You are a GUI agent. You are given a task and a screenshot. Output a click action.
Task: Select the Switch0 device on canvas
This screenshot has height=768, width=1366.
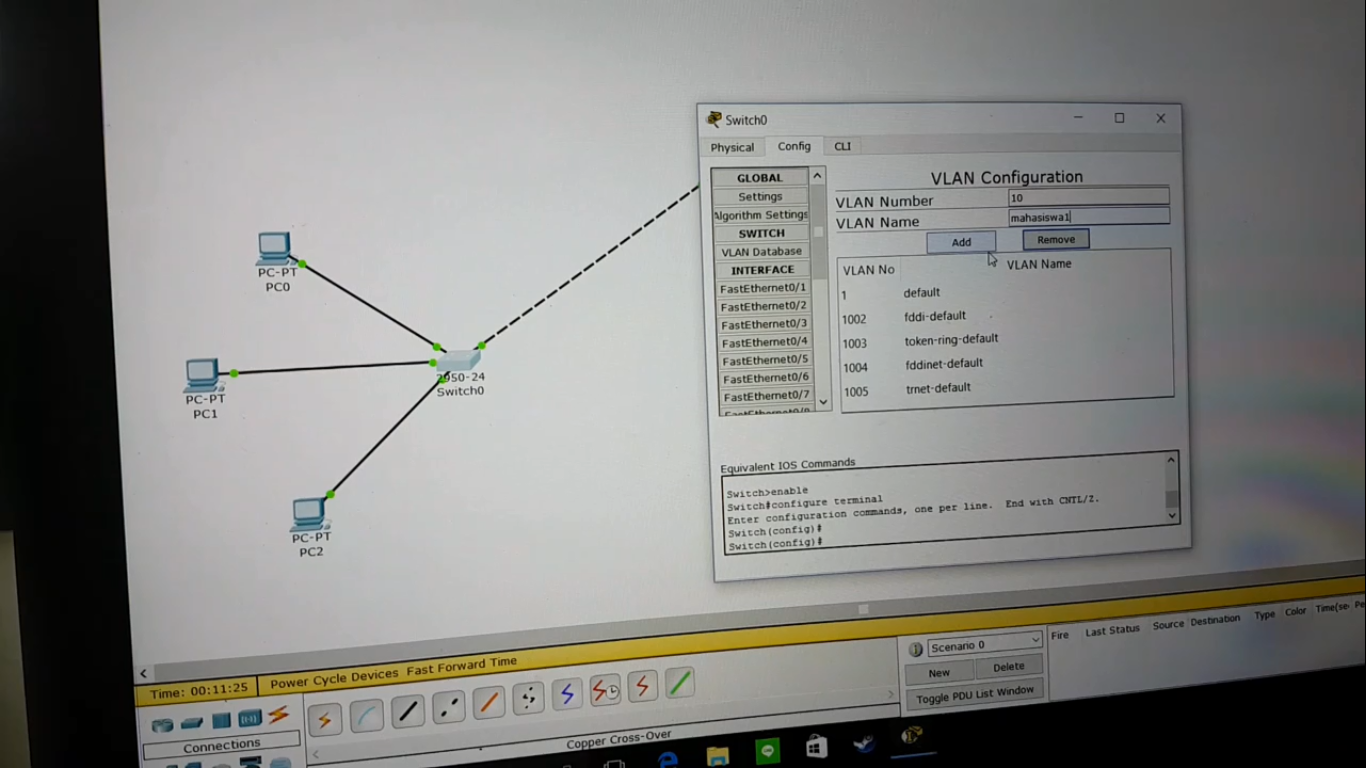458,362
